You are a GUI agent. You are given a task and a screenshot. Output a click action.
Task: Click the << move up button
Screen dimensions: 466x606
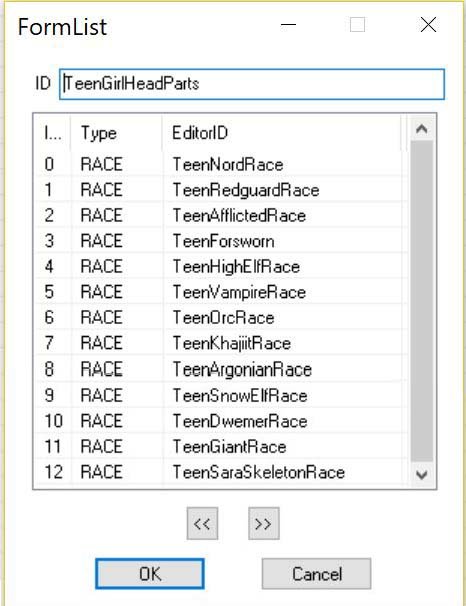pyautogui.click(x=202, y=524)
